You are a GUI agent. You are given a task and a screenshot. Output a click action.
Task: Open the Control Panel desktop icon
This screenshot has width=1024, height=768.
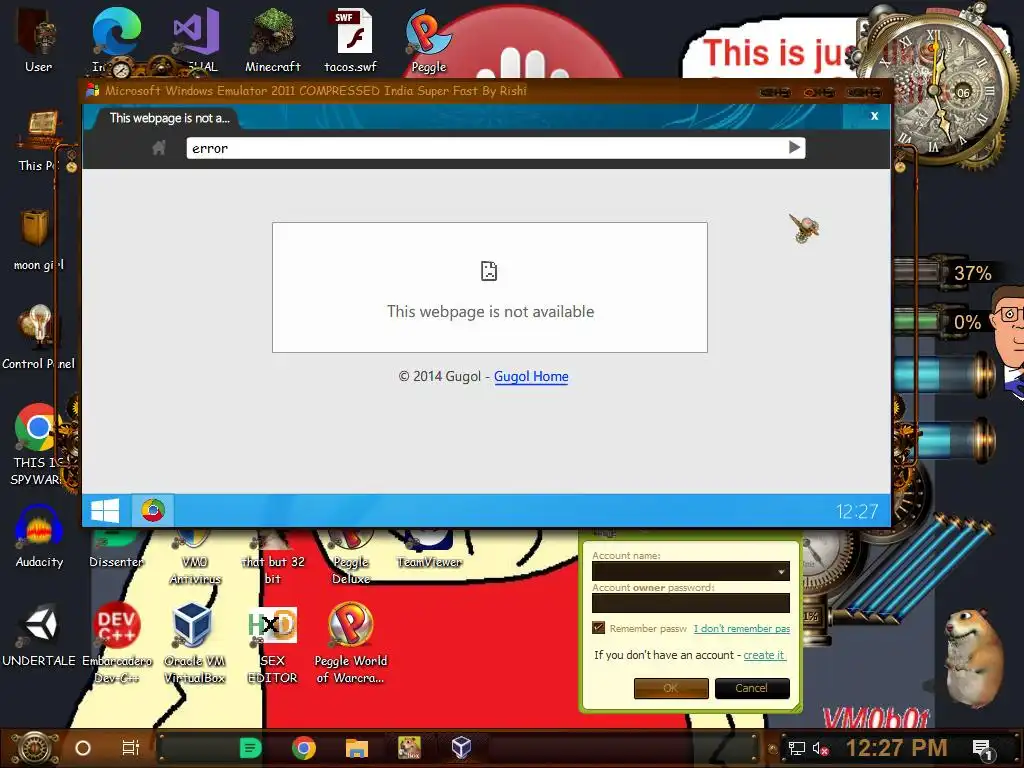tap(38, 336)
